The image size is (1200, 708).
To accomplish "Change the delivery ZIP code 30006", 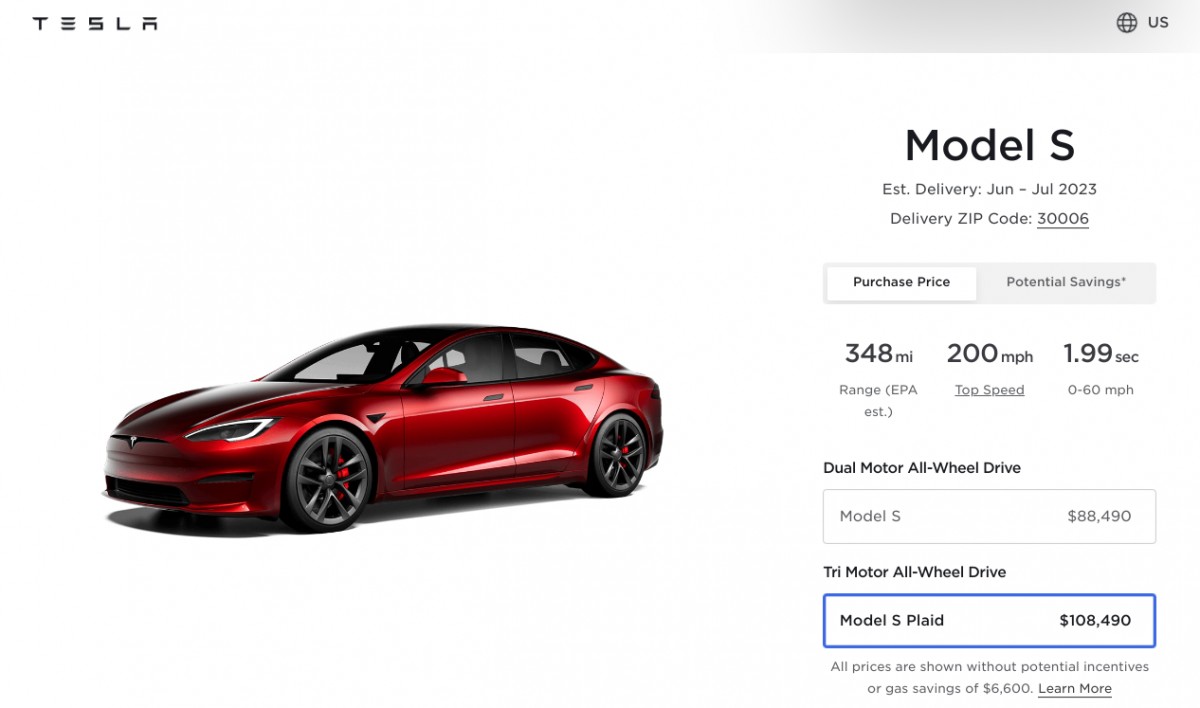I will [1062, 218].
